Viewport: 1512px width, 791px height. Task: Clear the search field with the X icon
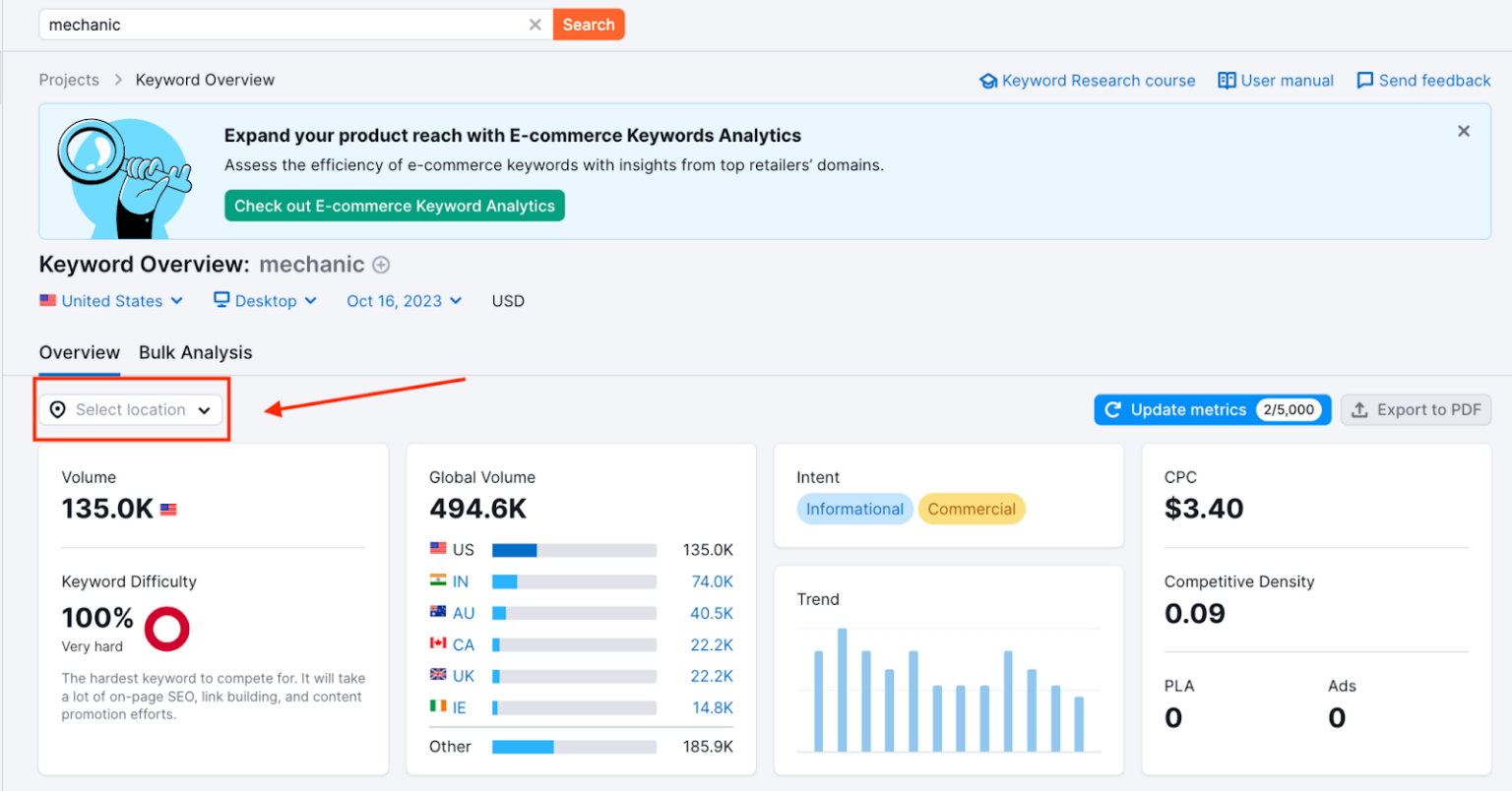535,24
